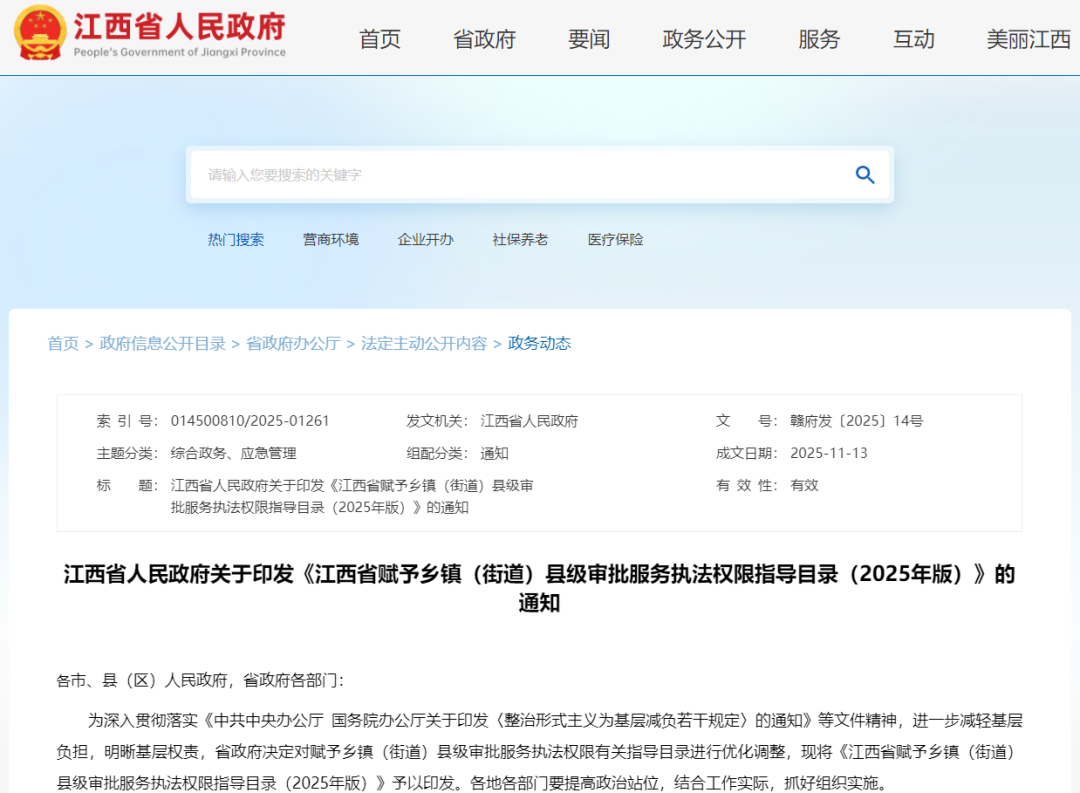Viewport: 1080px width, 793px height.
Task: Click the Jiangxi government national emblem logo
Action: pos(39,34)
